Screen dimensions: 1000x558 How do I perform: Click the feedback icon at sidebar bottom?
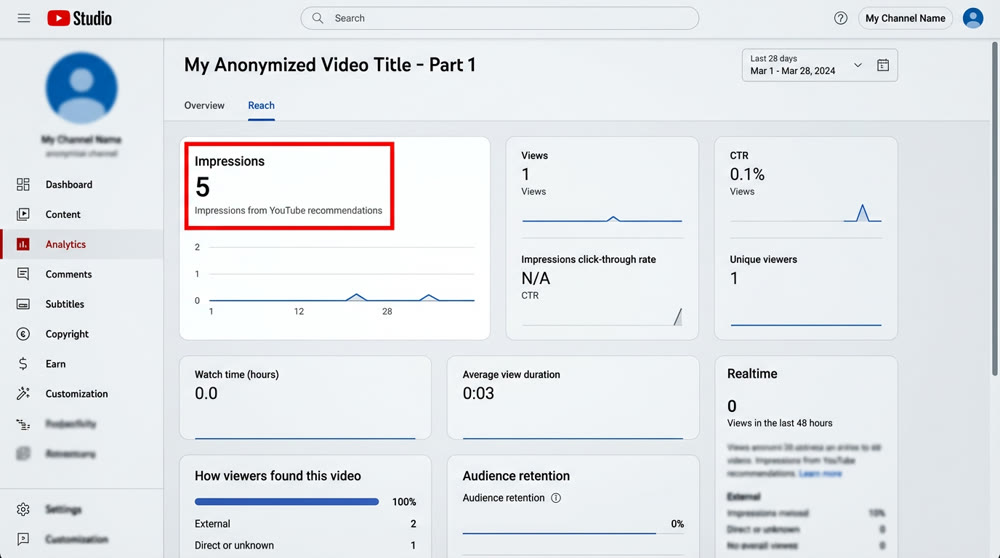tap(23, 539)
